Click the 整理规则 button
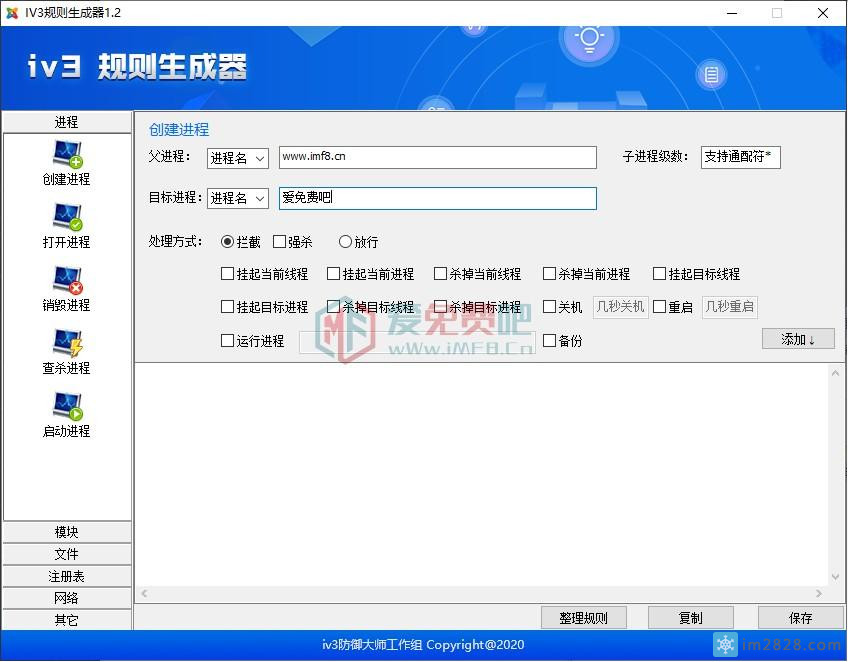848x662 pixels. pos(584,617)
